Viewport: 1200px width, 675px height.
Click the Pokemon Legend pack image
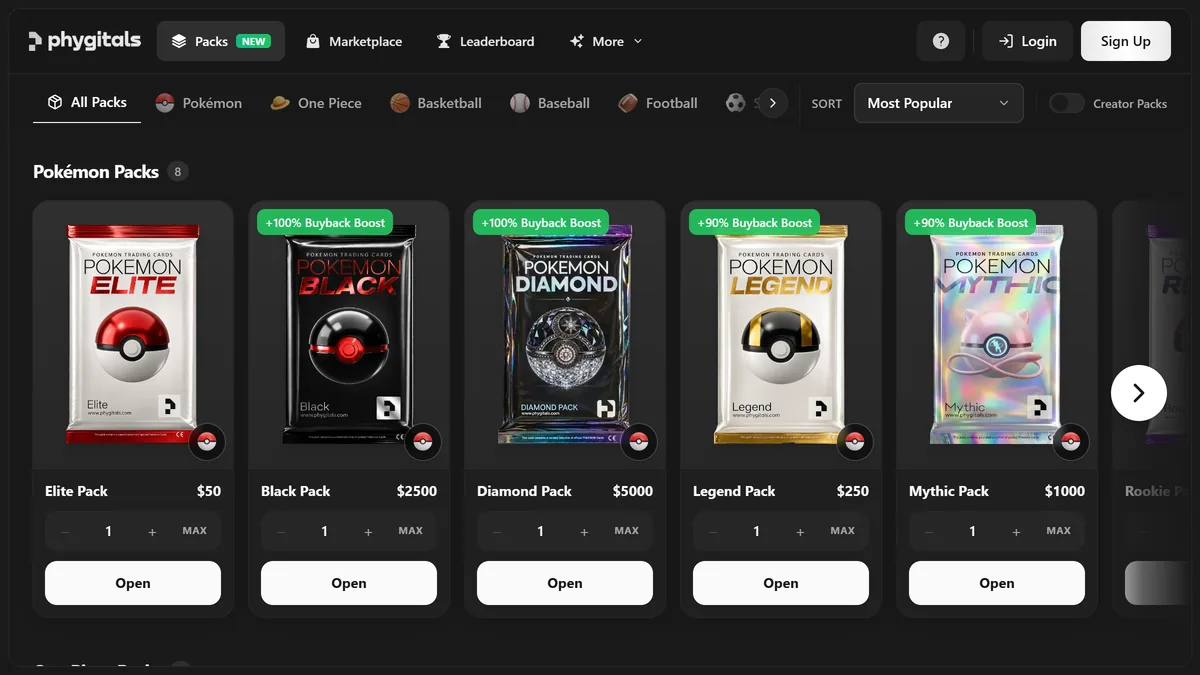[x=781, y=335]
